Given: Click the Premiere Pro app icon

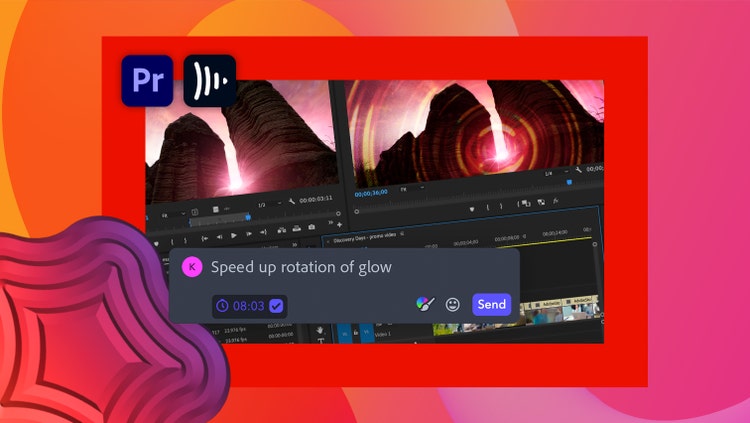Looking at the screenshot, I should (x=147, y=80).
